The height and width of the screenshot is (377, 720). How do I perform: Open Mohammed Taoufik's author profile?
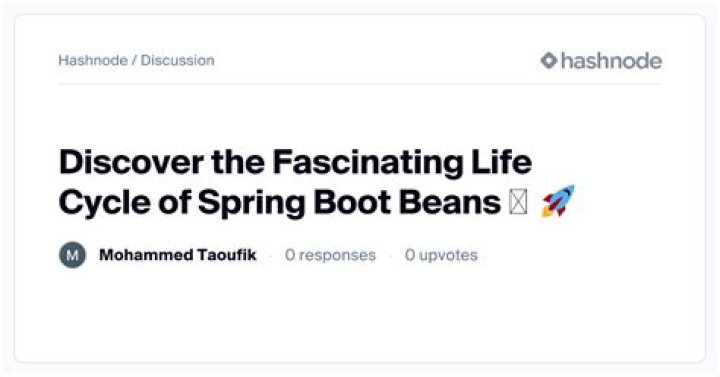click(178, 255)
